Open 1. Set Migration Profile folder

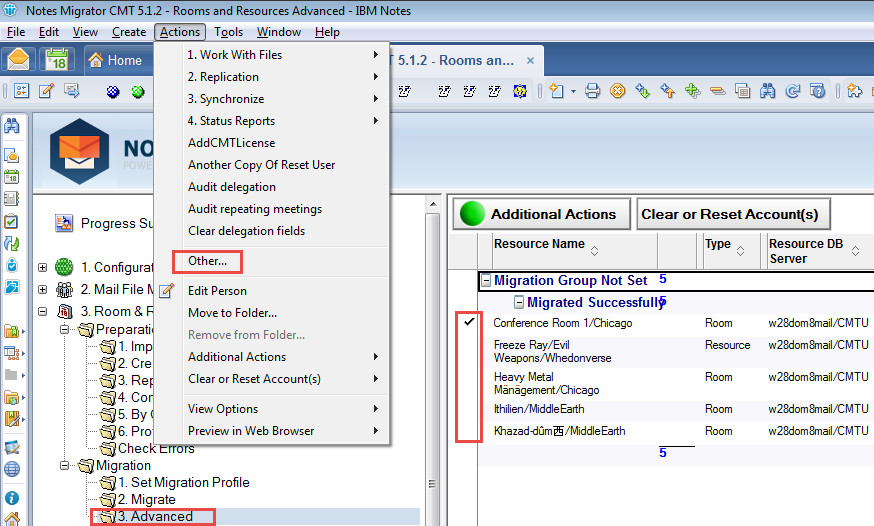pyautogui.click(x=184, y=482)
